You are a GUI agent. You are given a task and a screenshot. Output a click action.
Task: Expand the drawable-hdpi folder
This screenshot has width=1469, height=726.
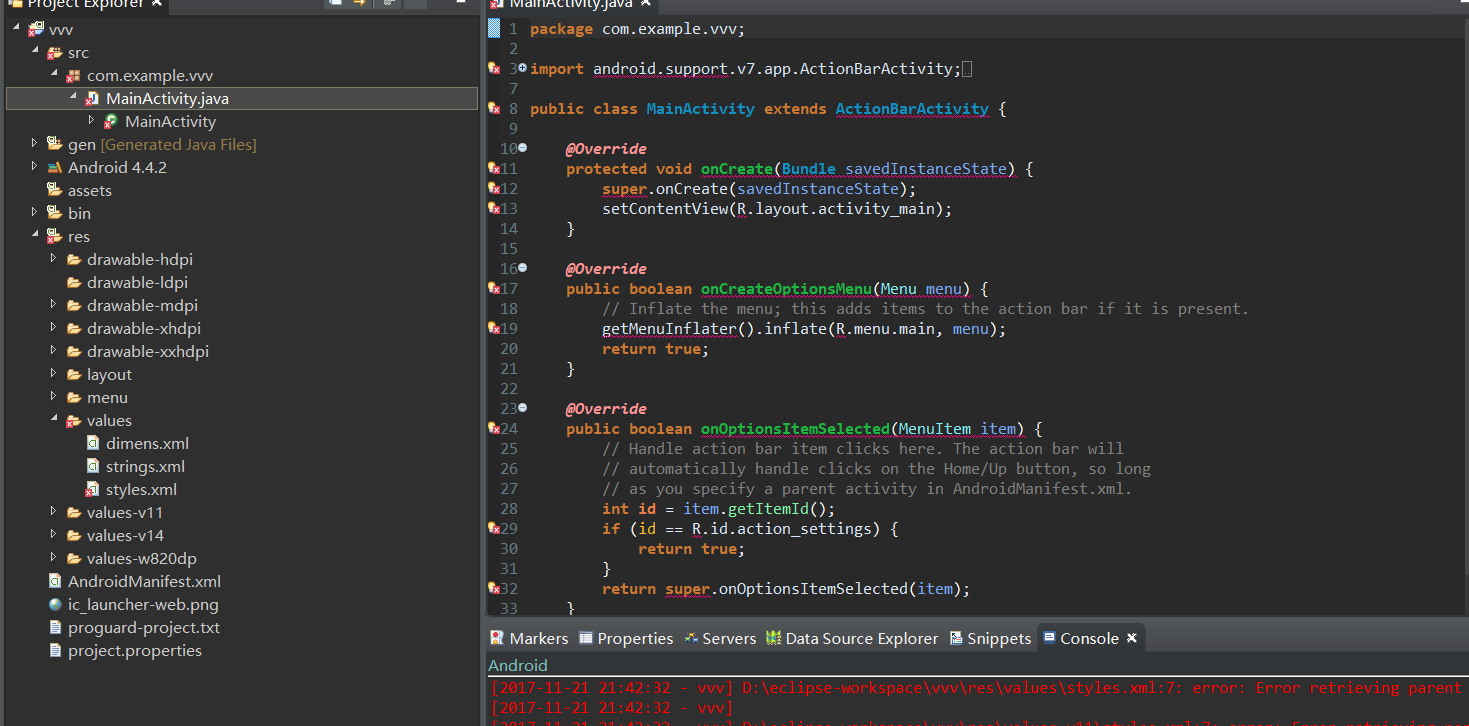coord(53,259)
